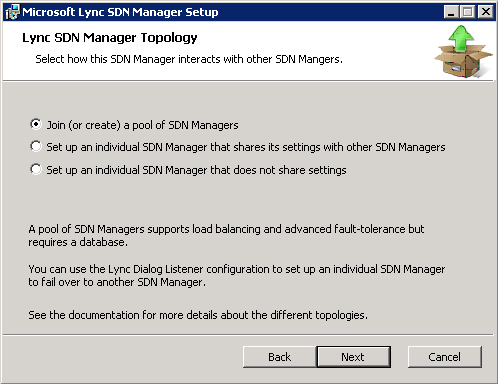Click the package box icon with green arrow
Image resolution: width=498 pixels, height=384 pixels.
(463, 52)
